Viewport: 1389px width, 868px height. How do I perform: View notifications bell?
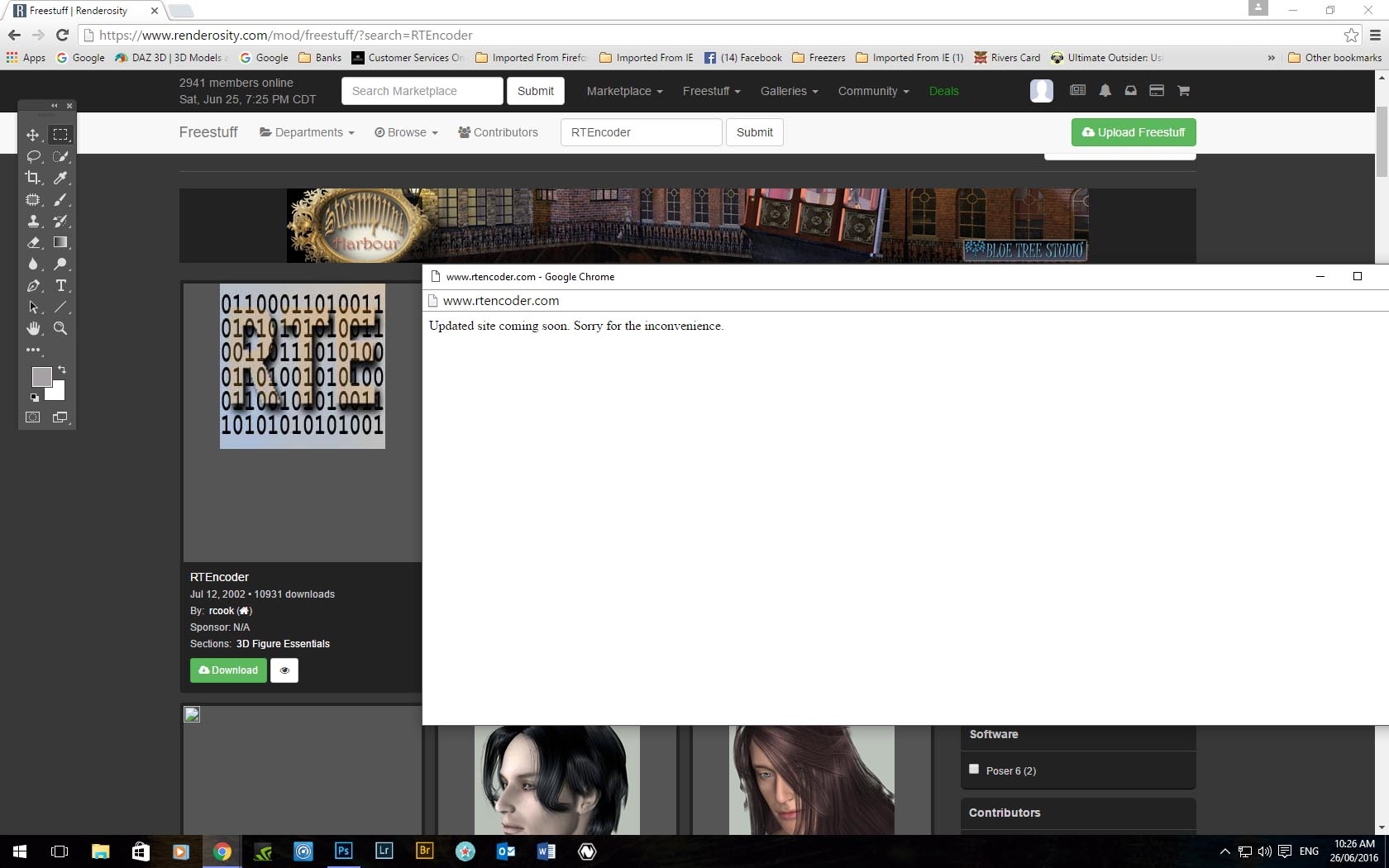1105,90
